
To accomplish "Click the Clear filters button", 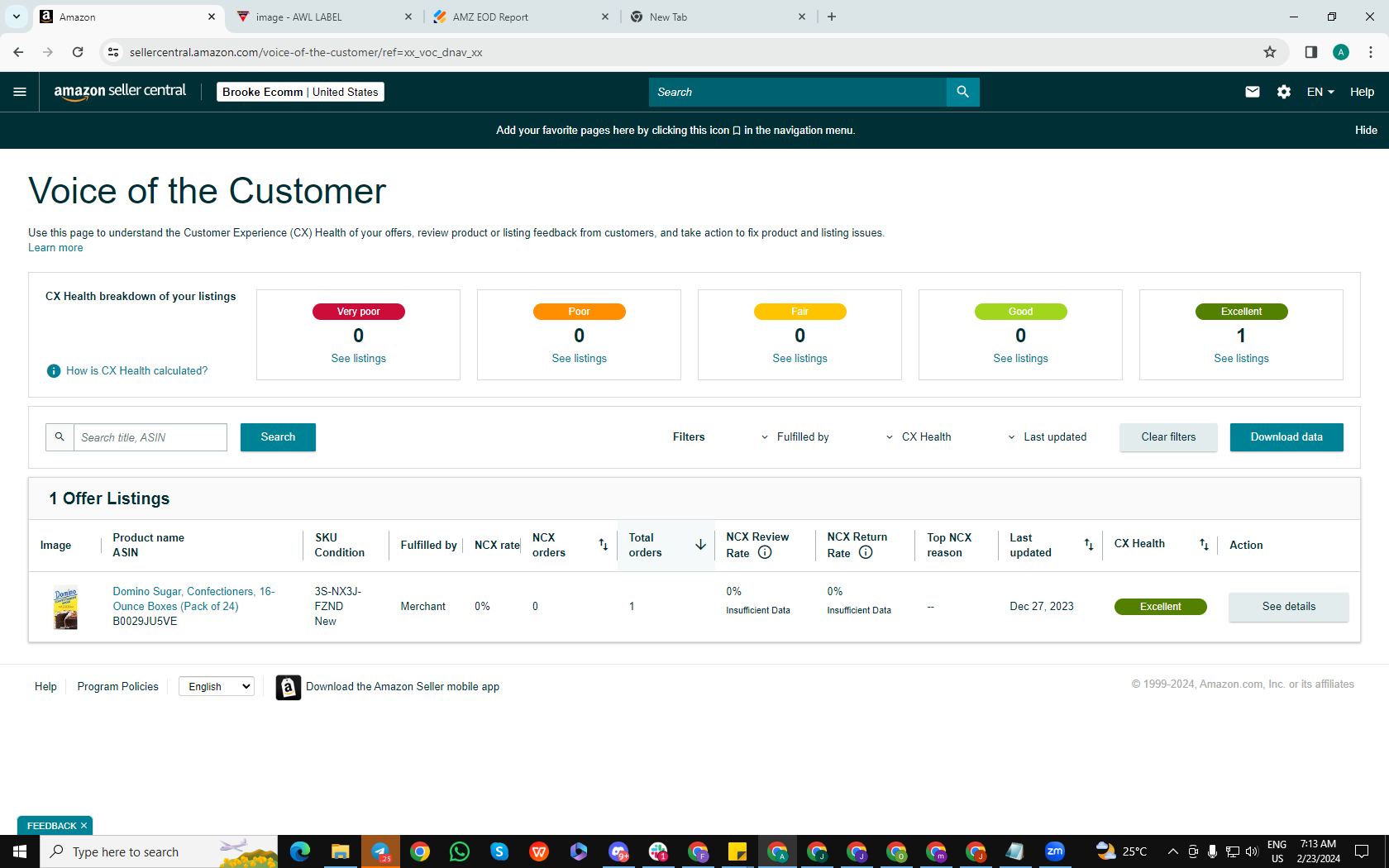I will pos(1168,437).
